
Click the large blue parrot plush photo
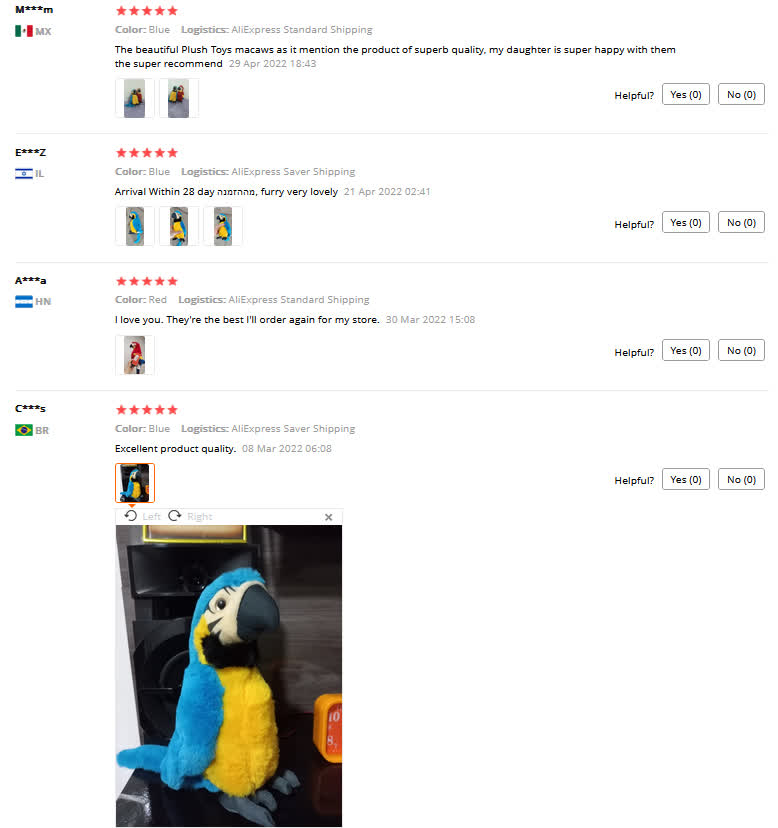(x=229, y=676)
